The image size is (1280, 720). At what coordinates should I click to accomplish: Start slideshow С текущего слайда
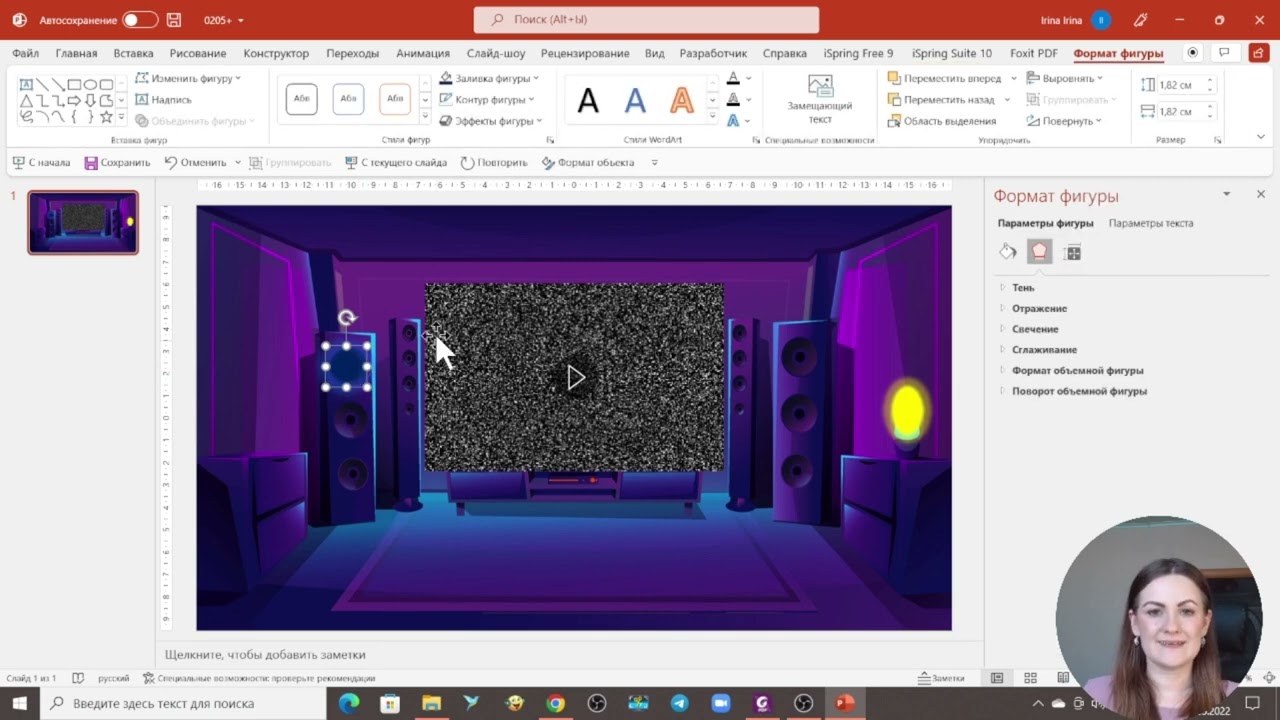396,162
